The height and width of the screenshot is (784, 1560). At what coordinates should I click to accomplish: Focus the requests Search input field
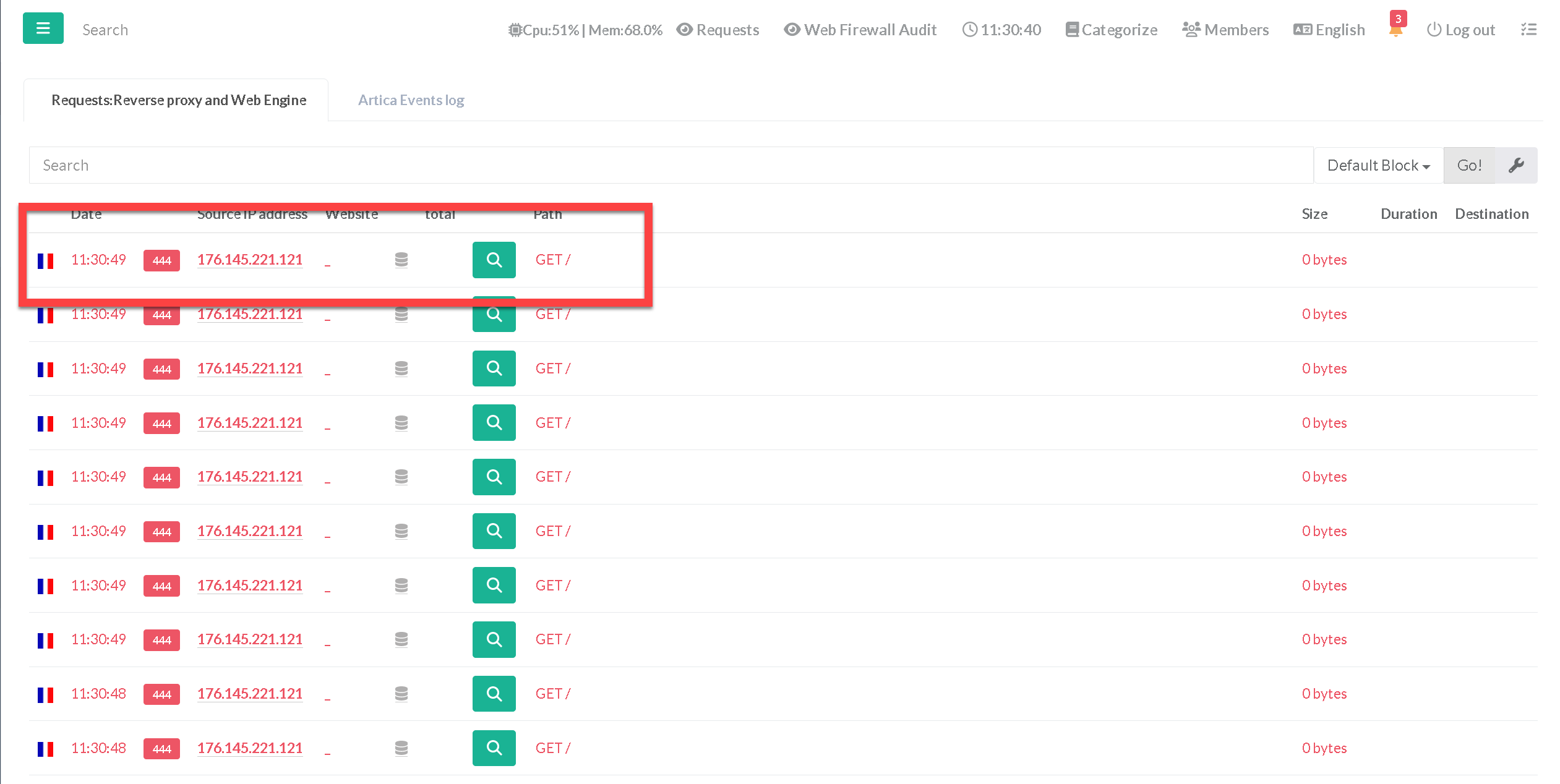pos(671,165)
